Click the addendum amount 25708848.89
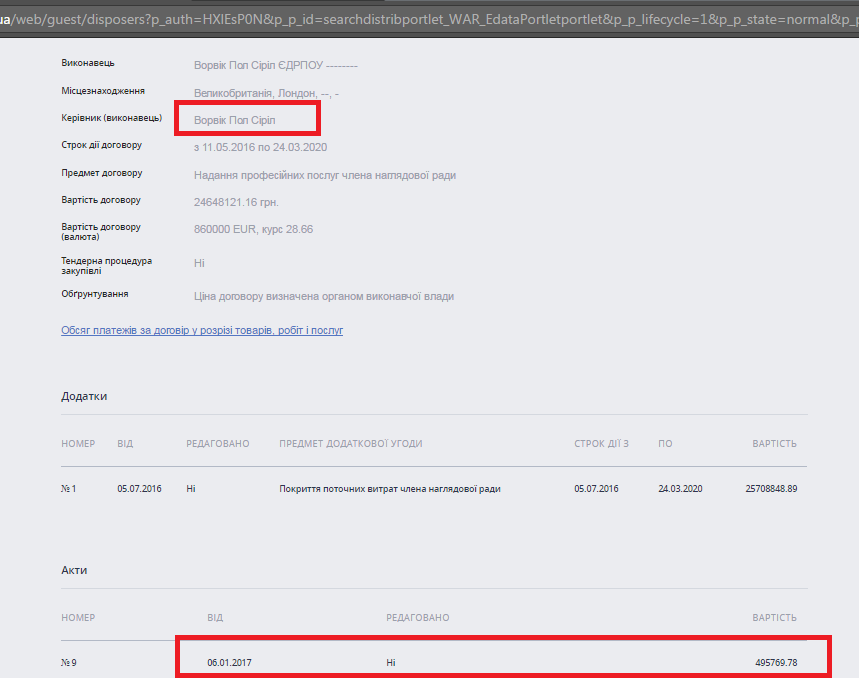 [x=771, y=489]
